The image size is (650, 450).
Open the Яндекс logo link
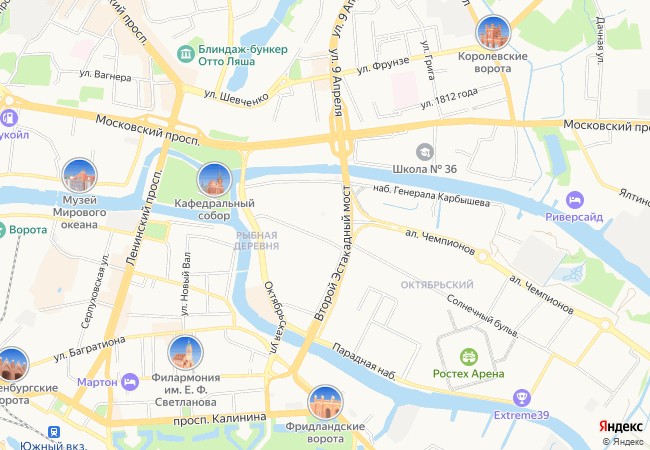pos(621,426)
